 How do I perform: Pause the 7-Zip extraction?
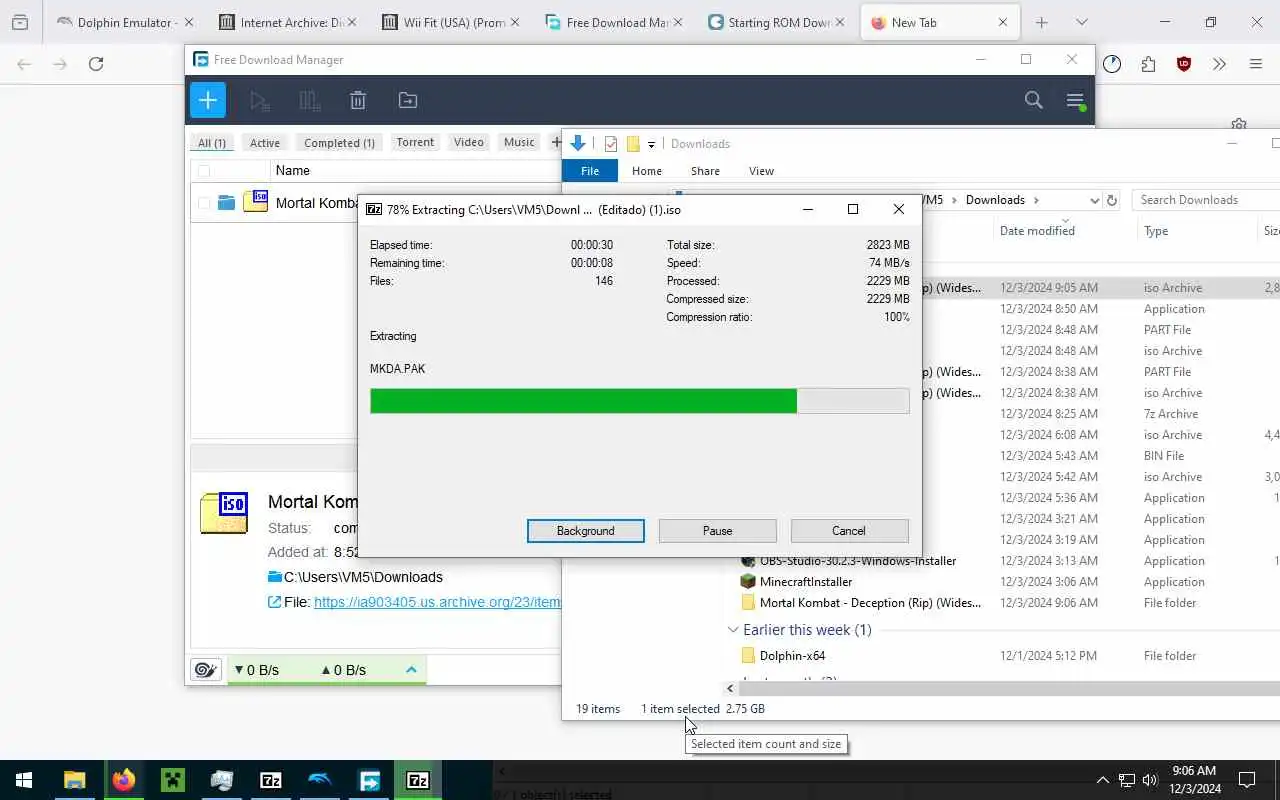tap(717, 531)
